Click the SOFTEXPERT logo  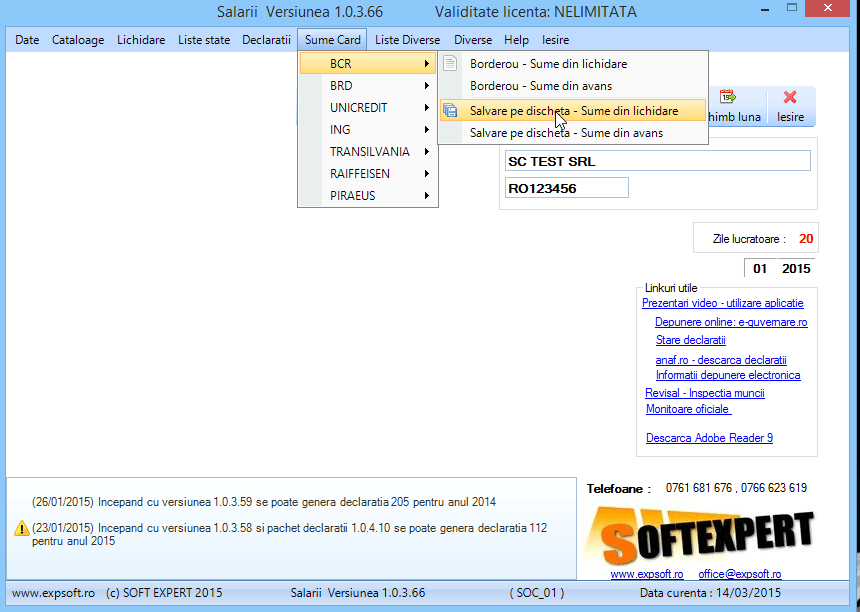coord(699,537)
